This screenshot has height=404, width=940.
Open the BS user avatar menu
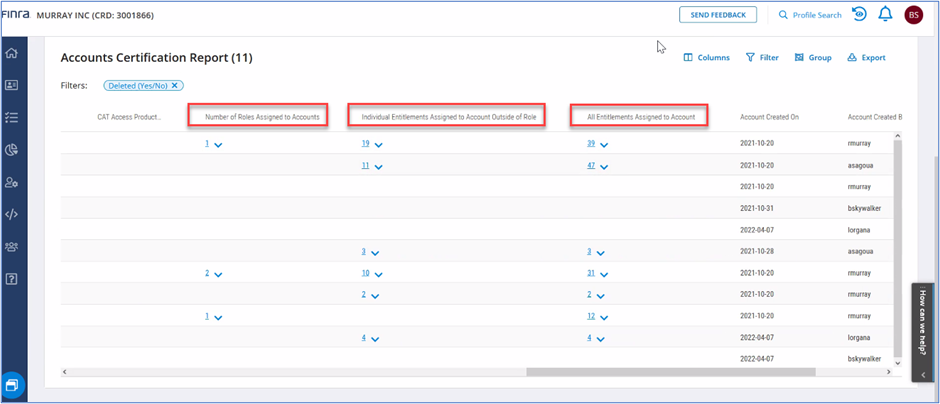pos(913,15)
